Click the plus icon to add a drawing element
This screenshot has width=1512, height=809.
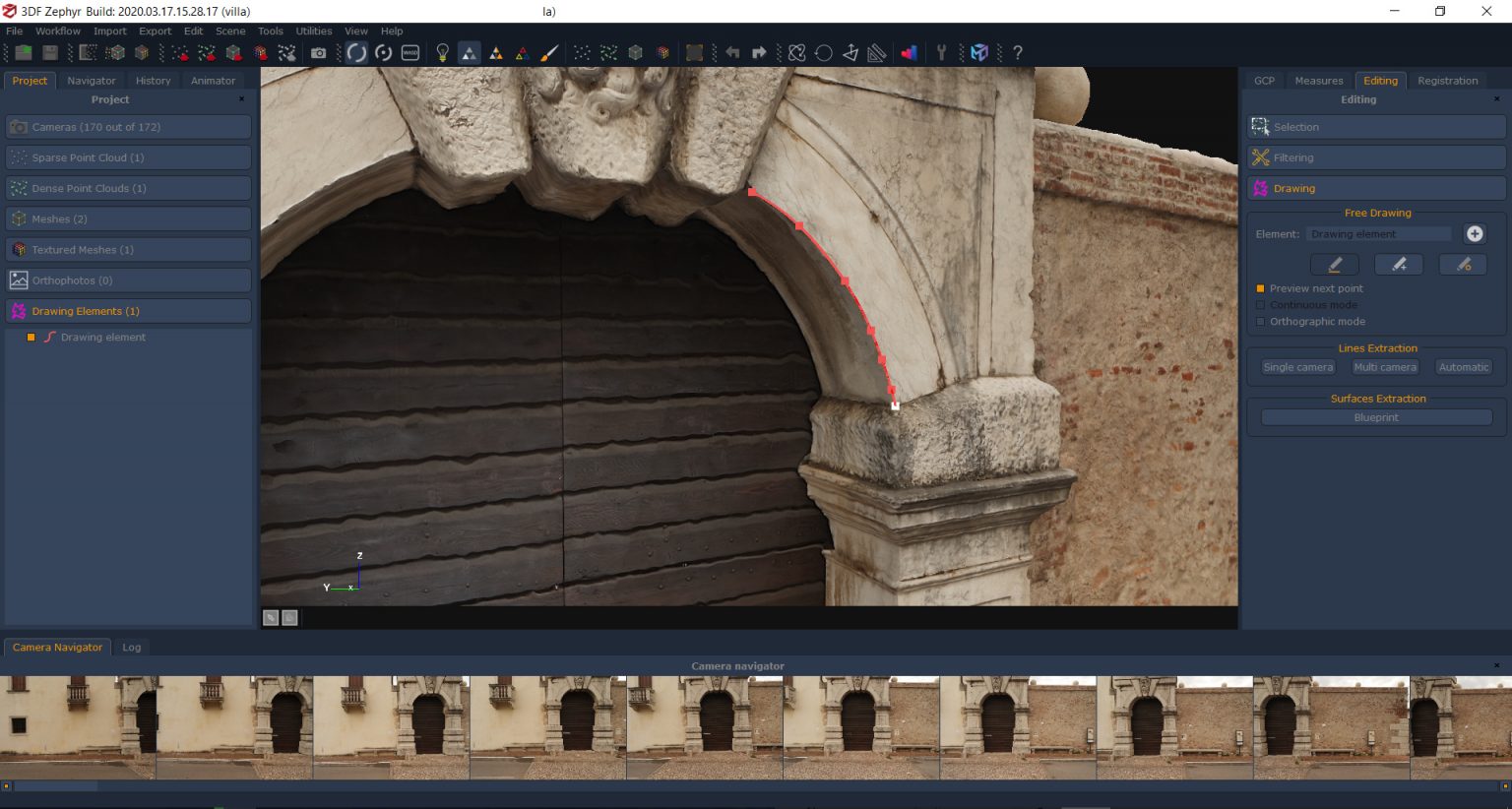click(1475, 233)
